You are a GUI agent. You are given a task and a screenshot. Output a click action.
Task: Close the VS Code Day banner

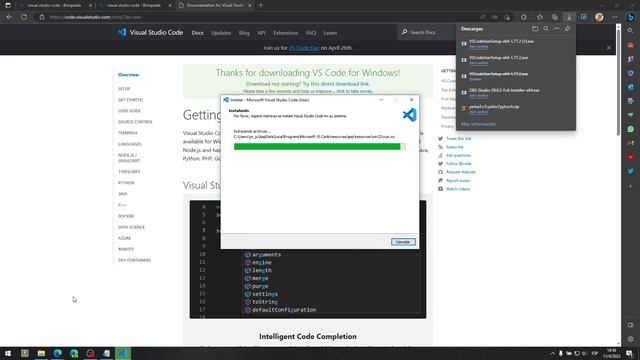coord(609,48)
